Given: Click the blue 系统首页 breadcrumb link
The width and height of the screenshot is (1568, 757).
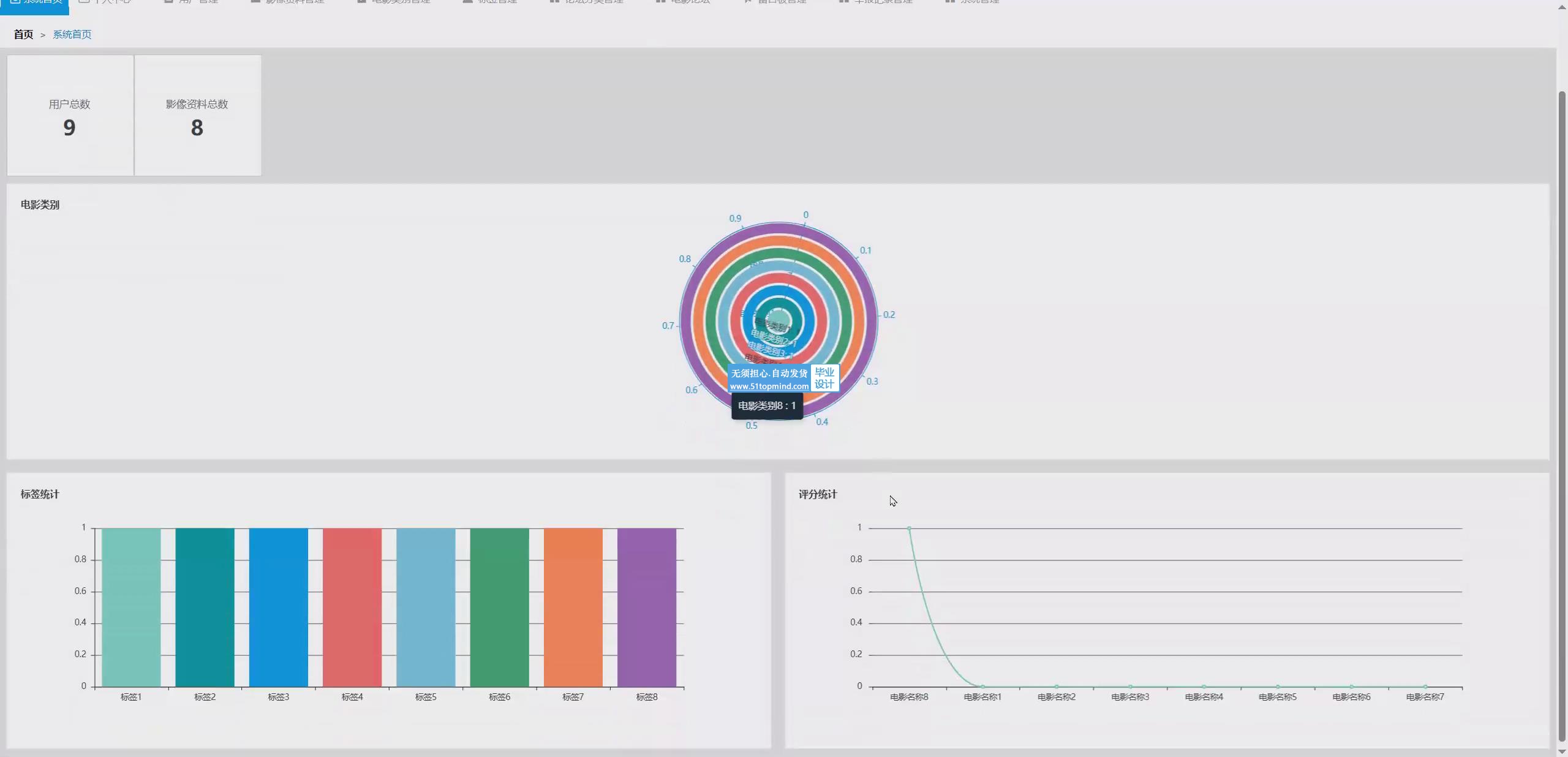Looking at the screenshot, I should (x=72, y=34).
